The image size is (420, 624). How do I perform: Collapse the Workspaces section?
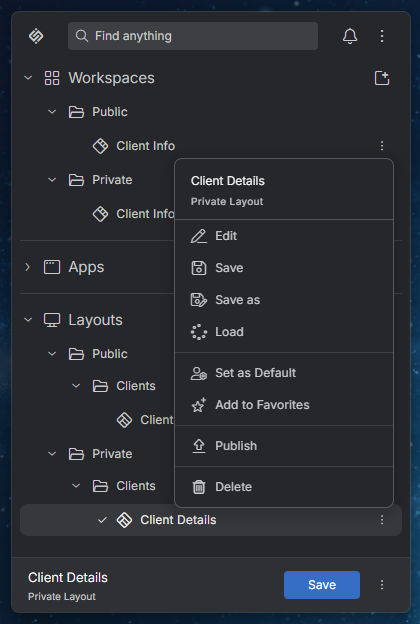[28, 78]
